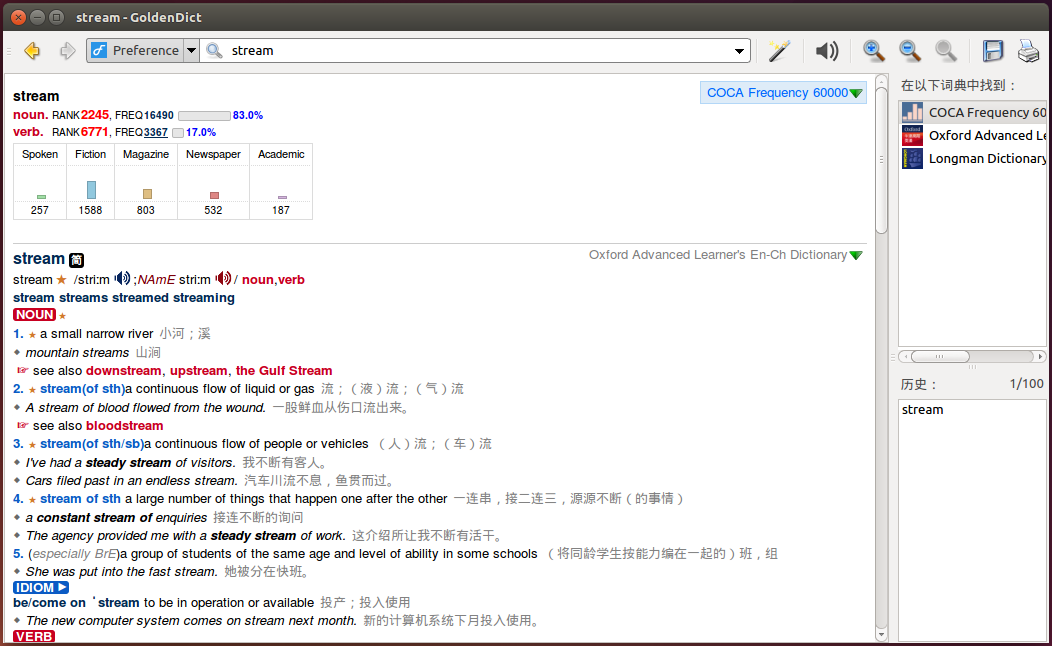Play pronunciation using the toolbar speaker icon
The image size is (1052, 646).
[x=827, y=50]
